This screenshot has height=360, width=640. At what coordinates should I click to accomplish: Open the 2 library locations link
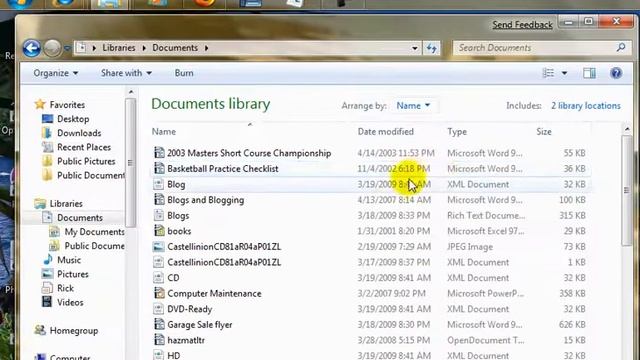click(586, 106)
